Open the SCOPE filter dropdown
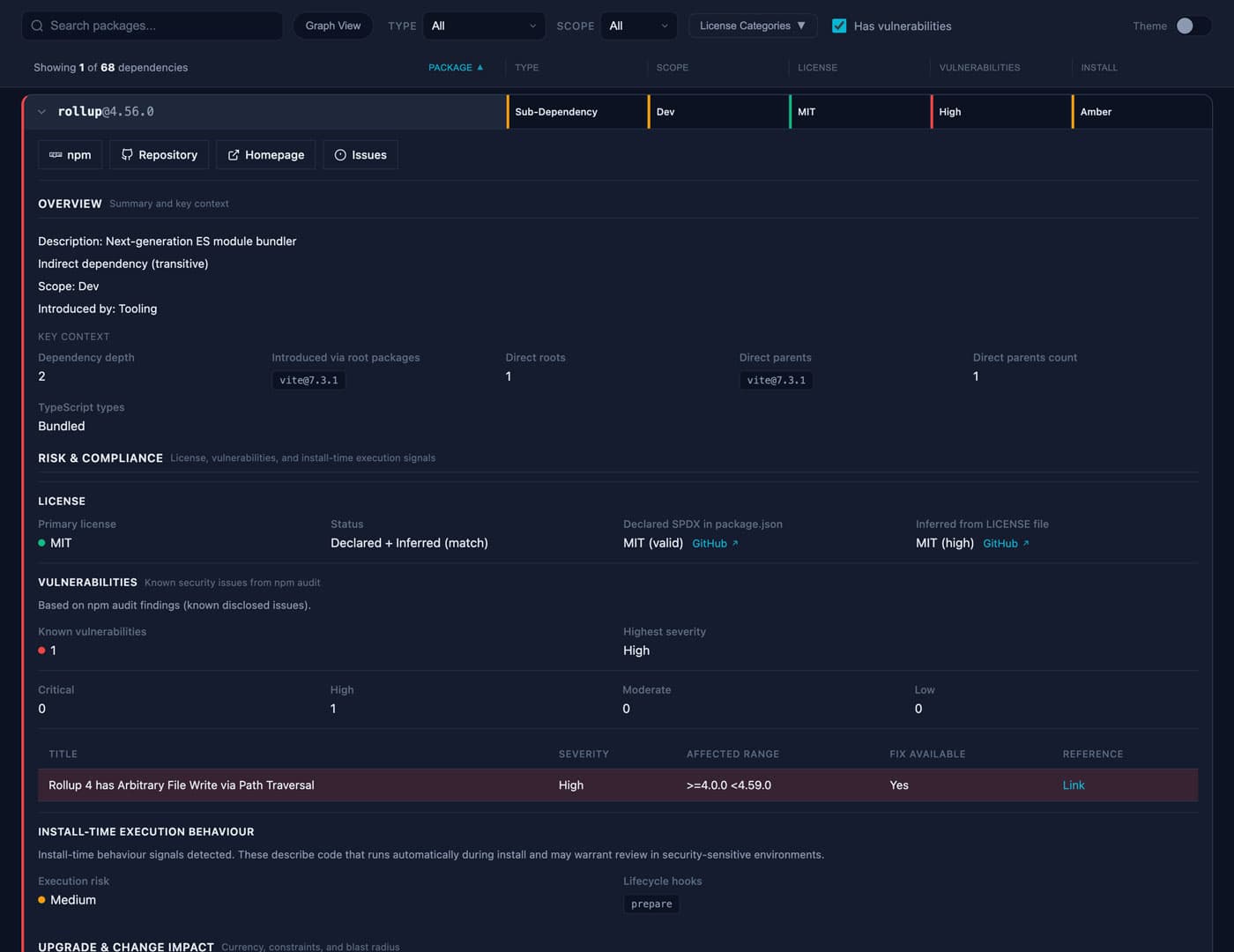Screen dimensions: 1234x952 pos(638,26)
